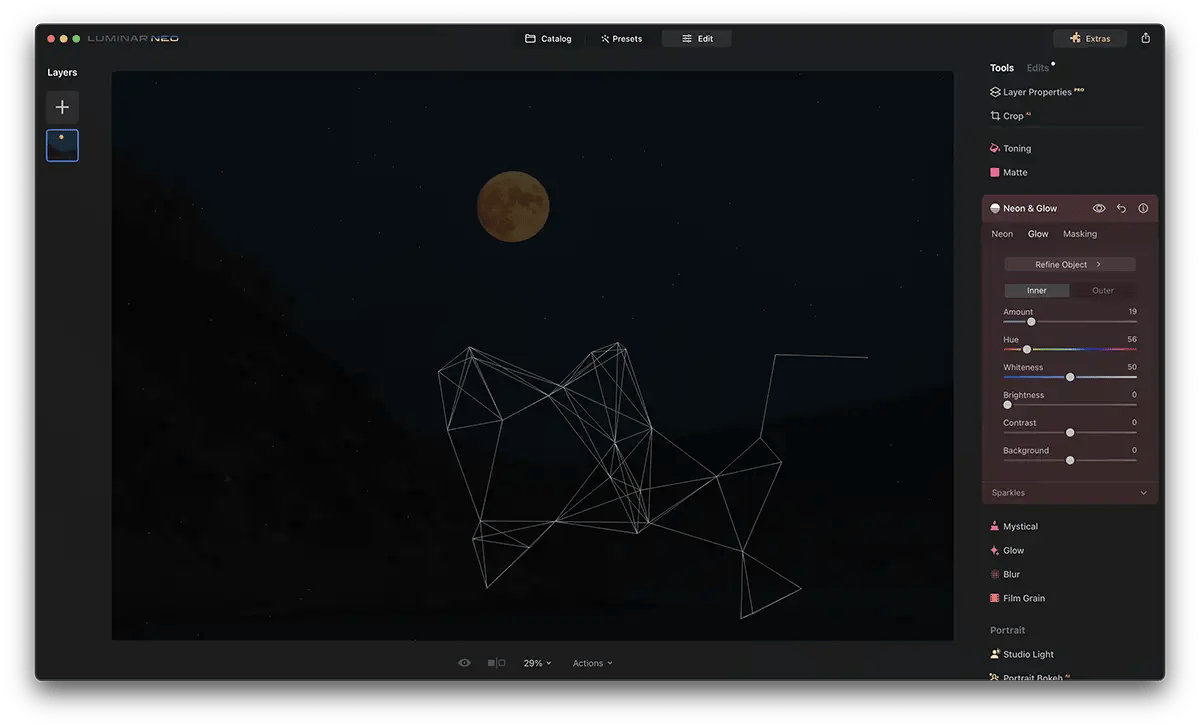Image resolution: width=1200 pixels, height=727 pixels.
Task: Click the Background slider handle
Action: [x=1070, y=460]
